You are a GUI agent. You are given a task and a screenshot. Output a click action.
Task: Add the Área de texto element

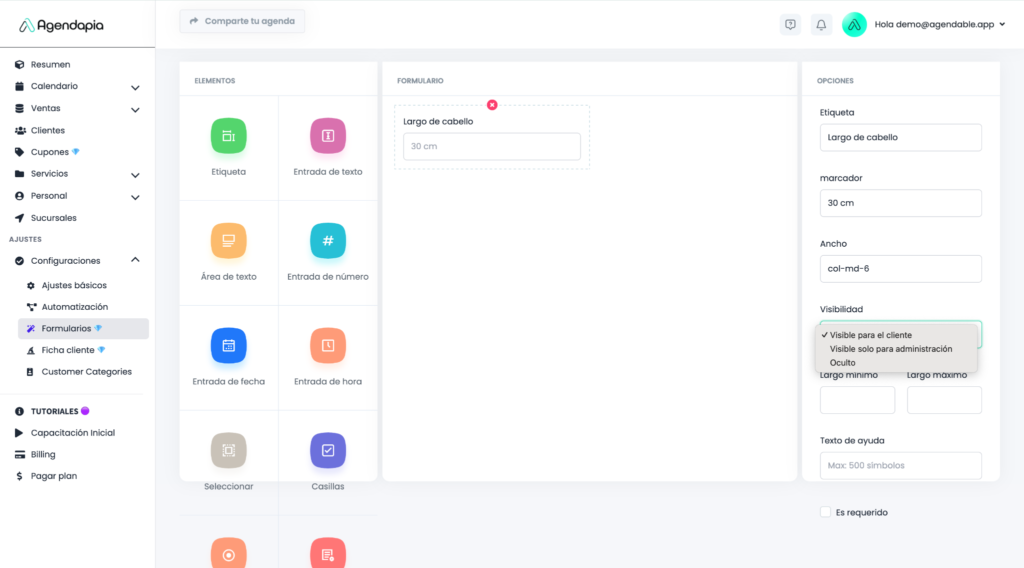[228, 241]
